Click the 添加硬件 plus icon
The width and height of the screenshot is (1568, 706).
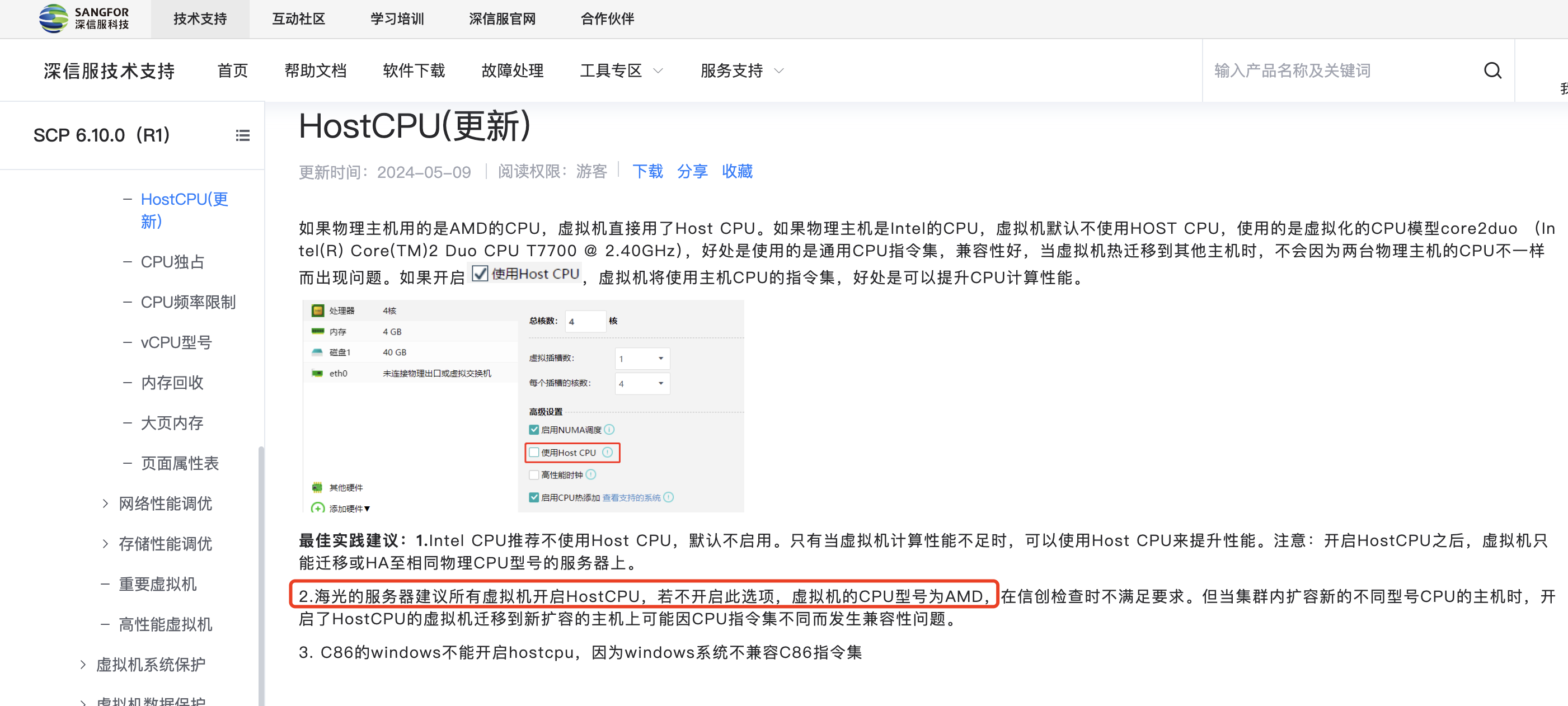click(317, 508)
